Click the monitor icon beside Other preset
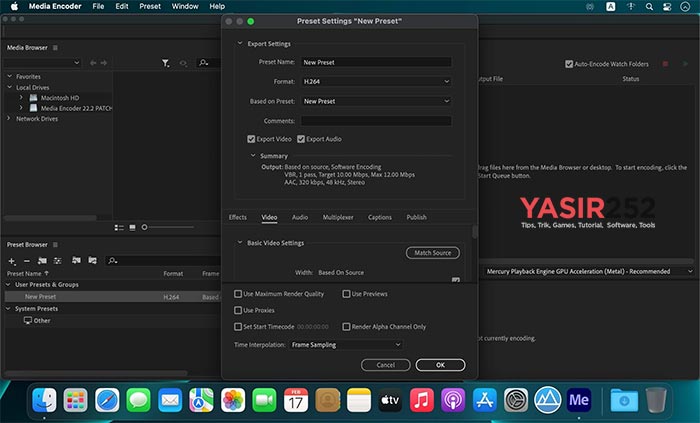Image resolution: width=700 pixels, height=423 pixels. click(x=28, y=320)
